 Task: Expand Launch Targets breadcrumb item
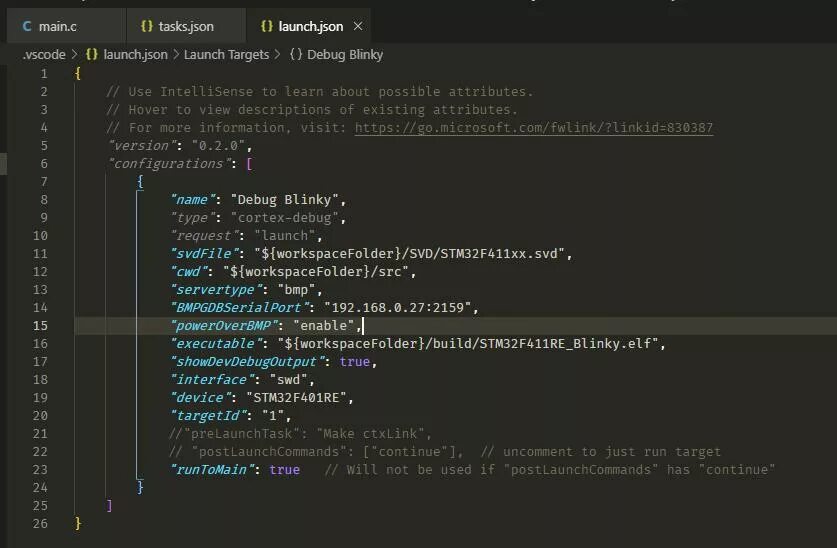coord(226,54)
